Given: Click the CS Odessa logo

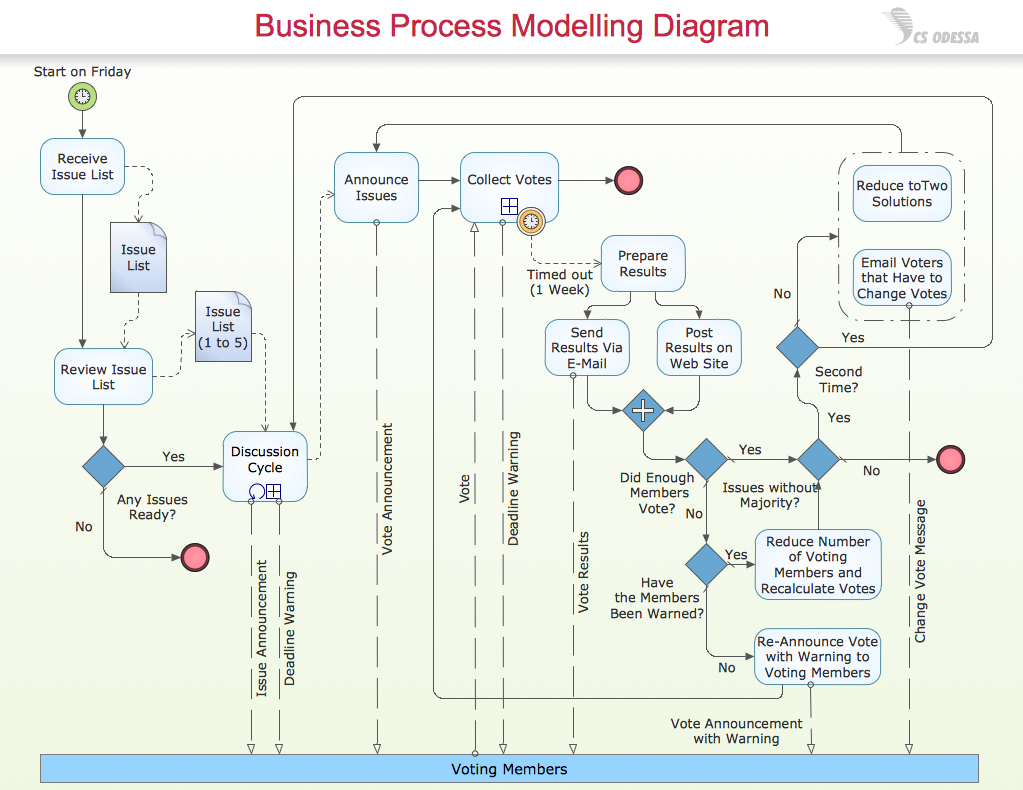Looking at the screenshot, I should 931,27.
